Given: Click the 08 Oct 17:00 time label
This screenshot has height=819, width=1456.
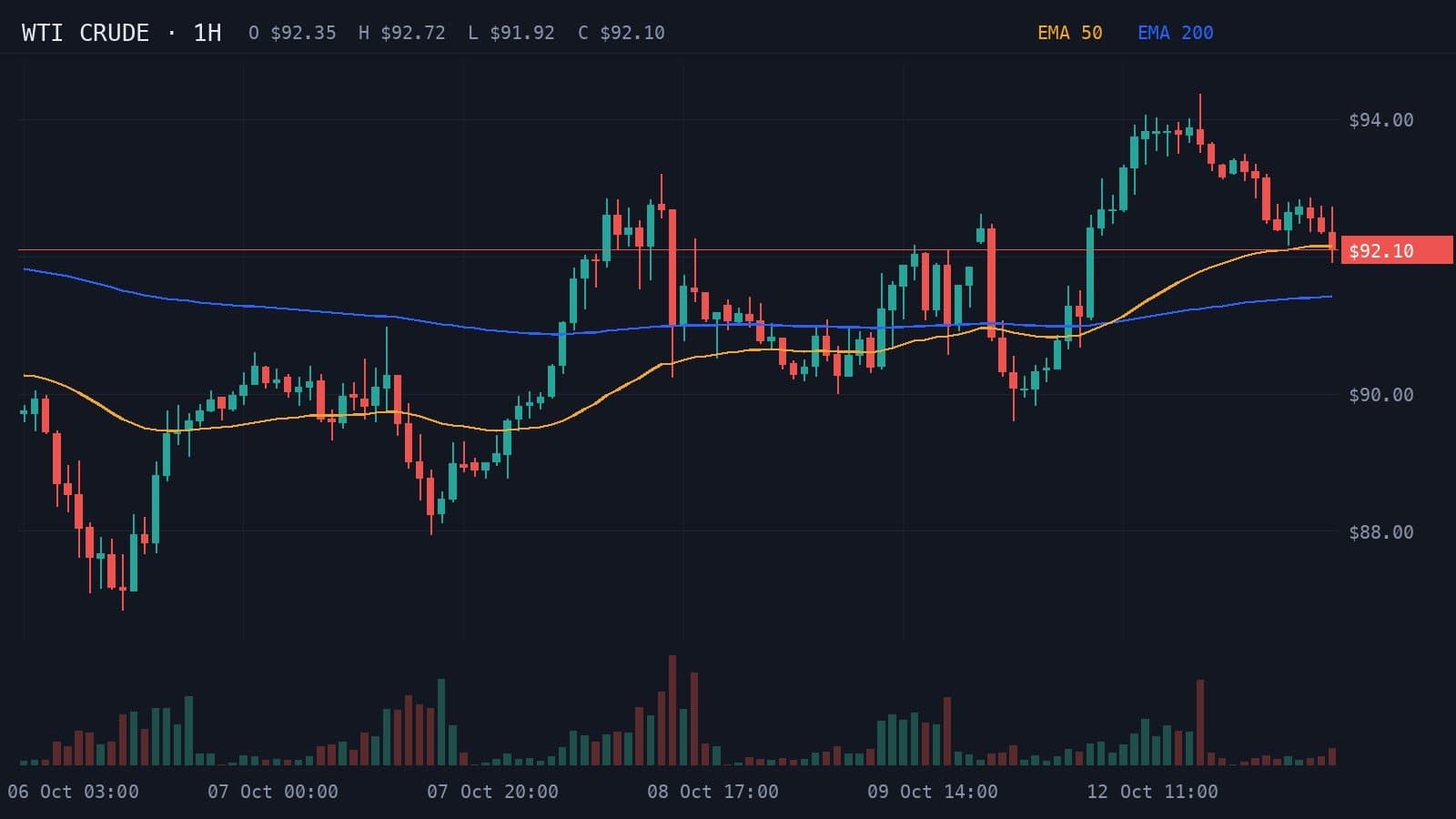Looking at the screenshot, I should (713, 792).
